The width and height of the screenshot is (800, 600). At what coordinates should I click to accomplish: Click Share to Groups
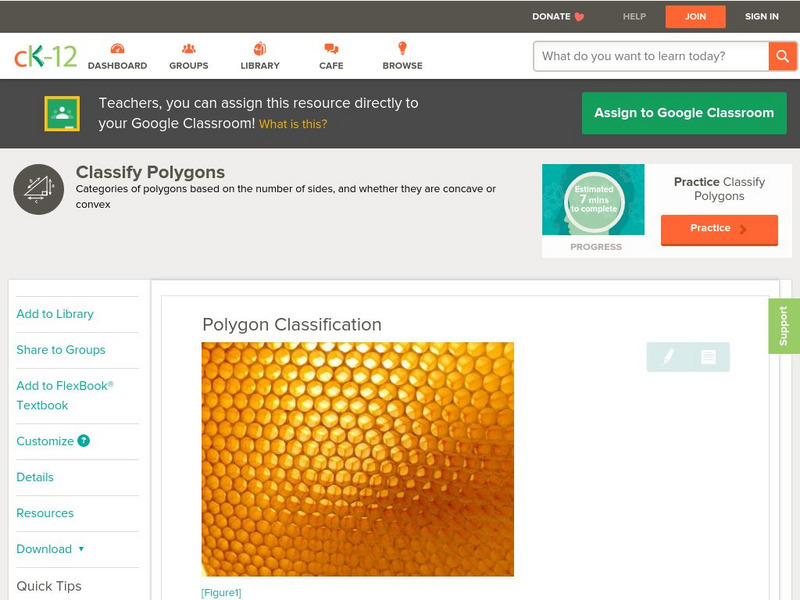(x=61, y=350)
